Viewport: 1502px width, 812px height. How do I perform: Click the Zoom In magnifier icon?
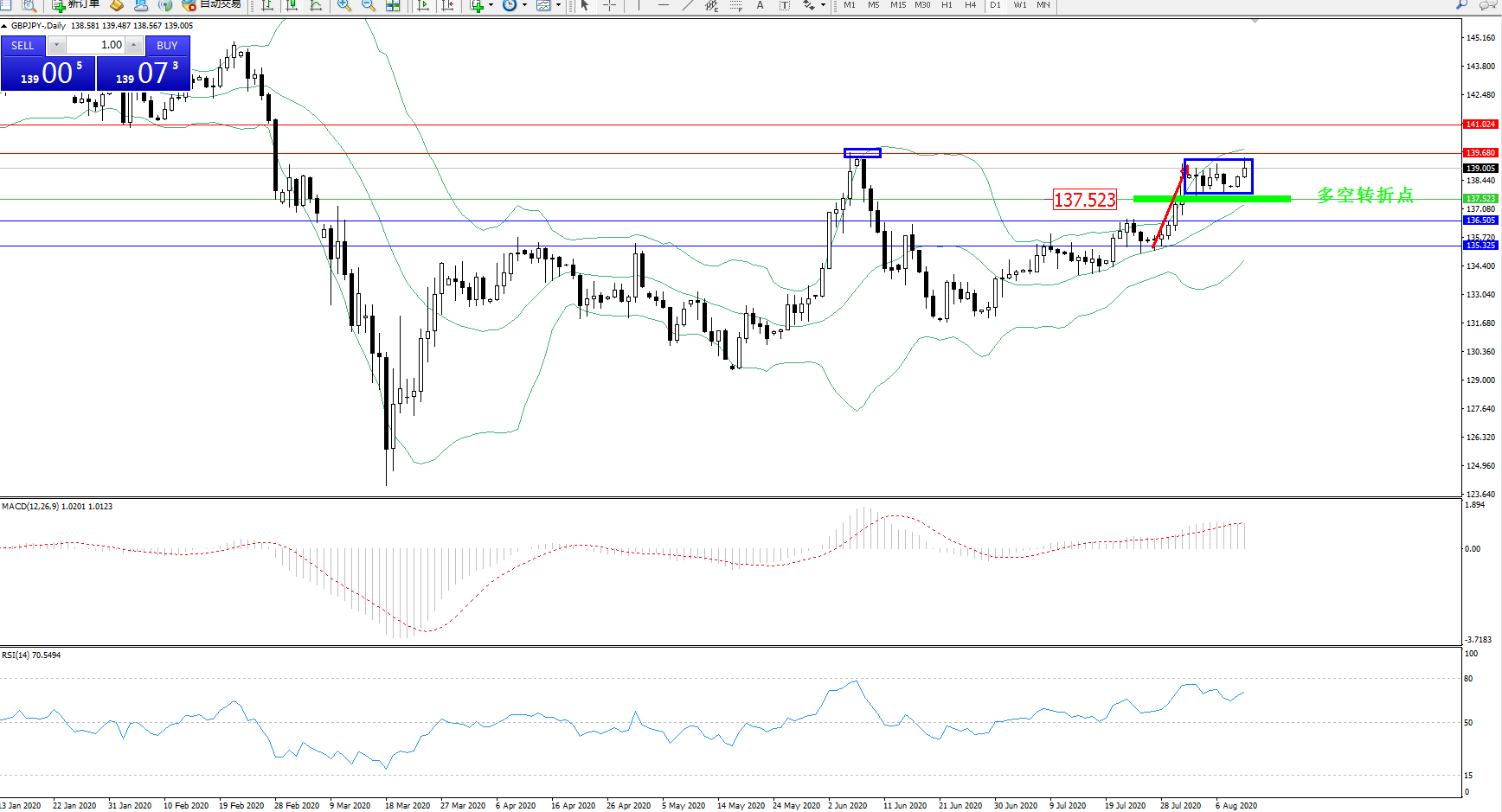344,5
